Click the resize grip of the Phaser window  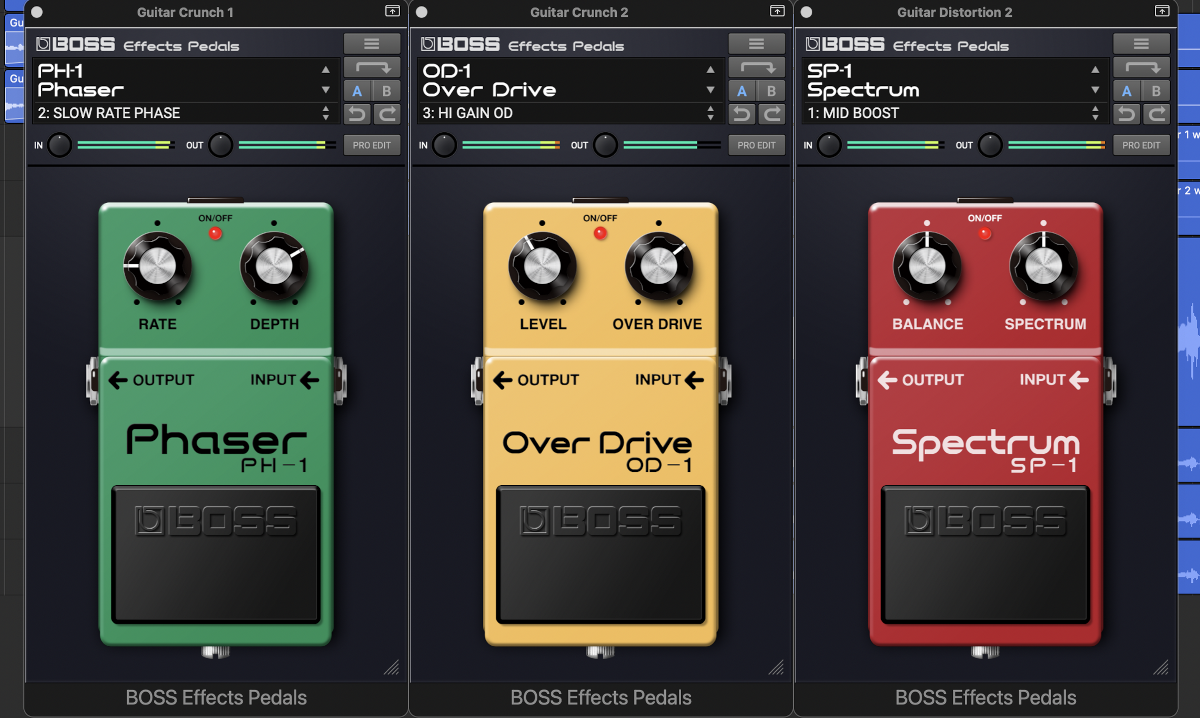392,667
